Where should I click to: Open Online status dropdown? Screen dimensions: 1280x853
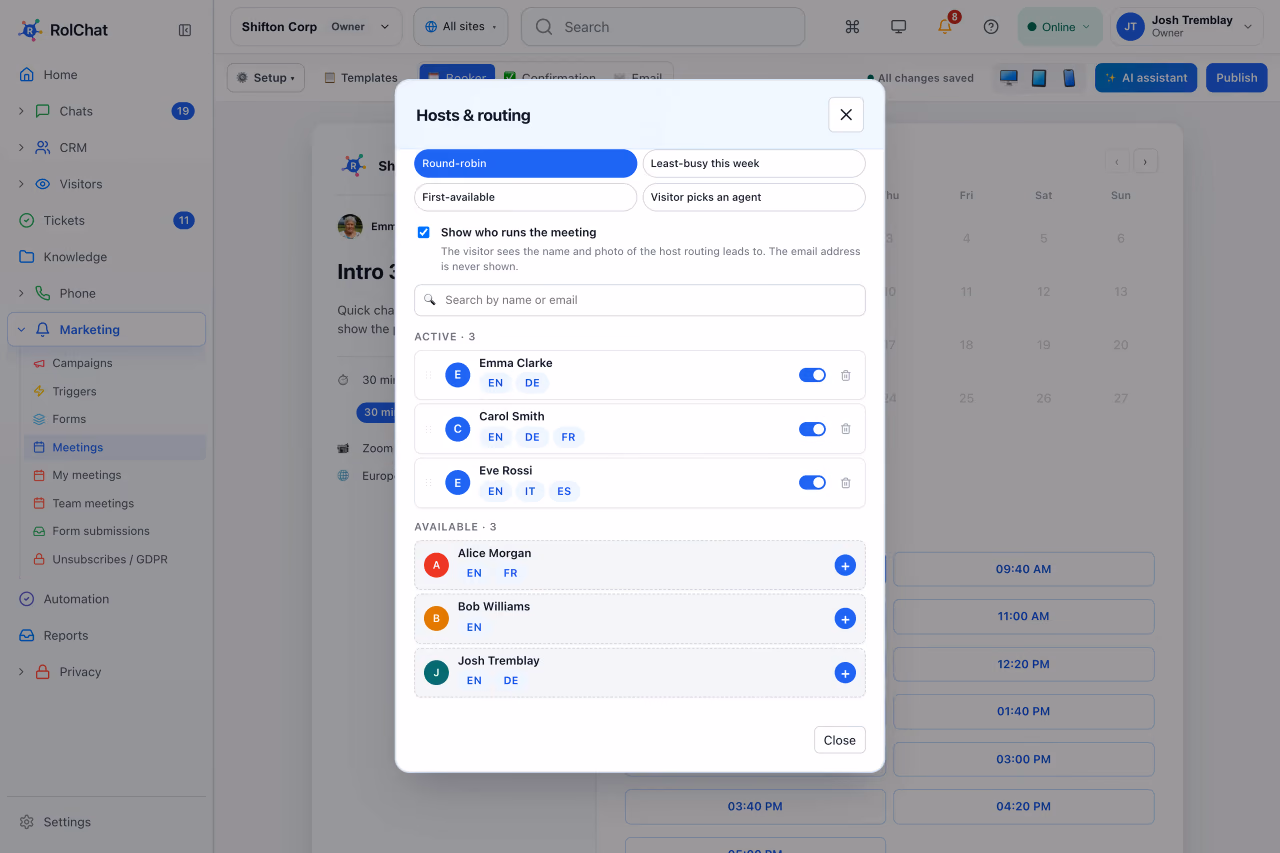(x=1059, y=27)
